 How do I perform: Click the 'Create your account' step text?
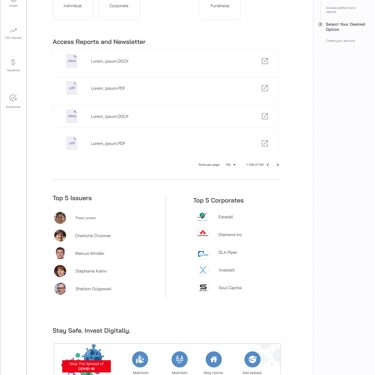340,41
